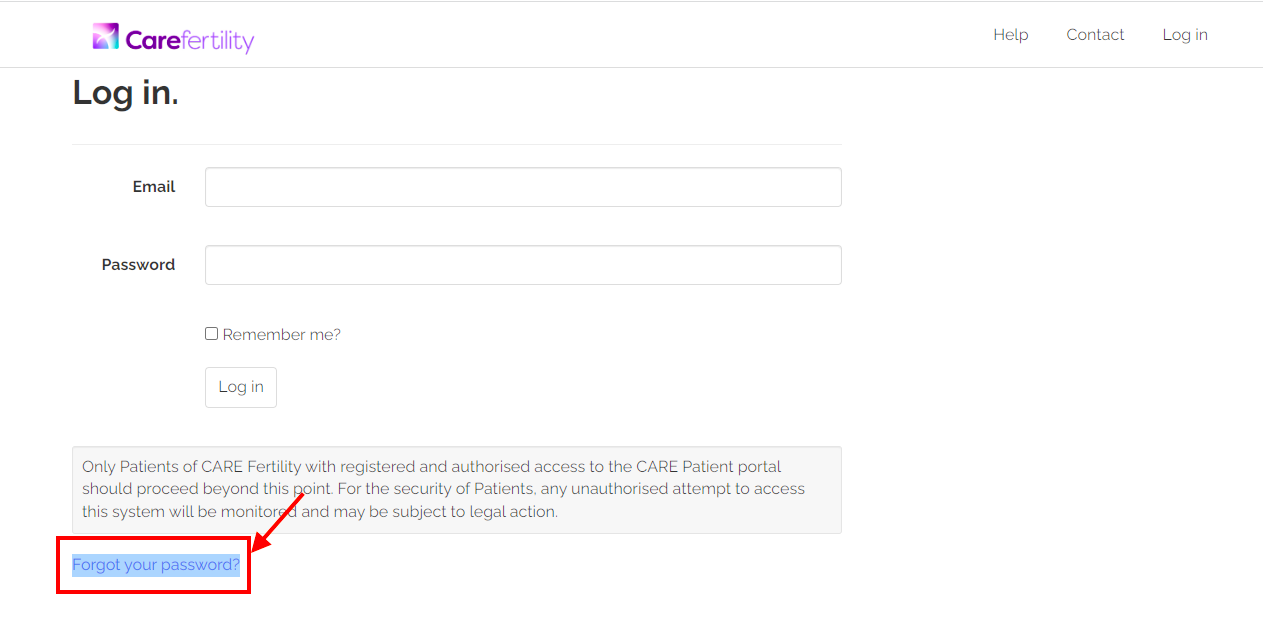Screen dimensions: 1263x629
Task: Focus the Email input field
Action: click(x=523, y=187)
